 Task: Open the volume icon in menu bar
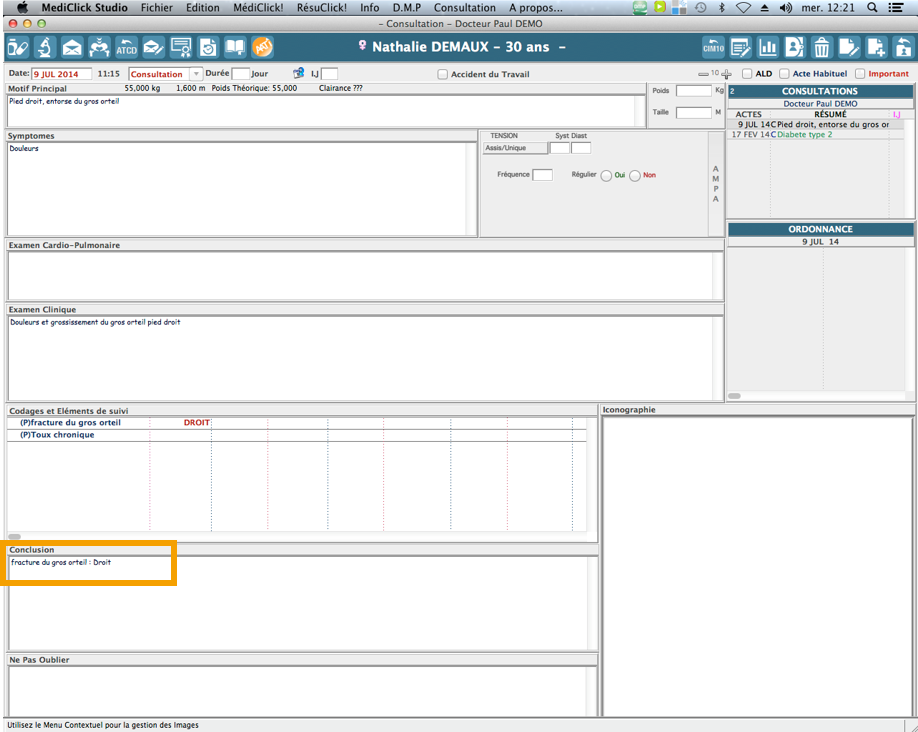click(786, 8)
